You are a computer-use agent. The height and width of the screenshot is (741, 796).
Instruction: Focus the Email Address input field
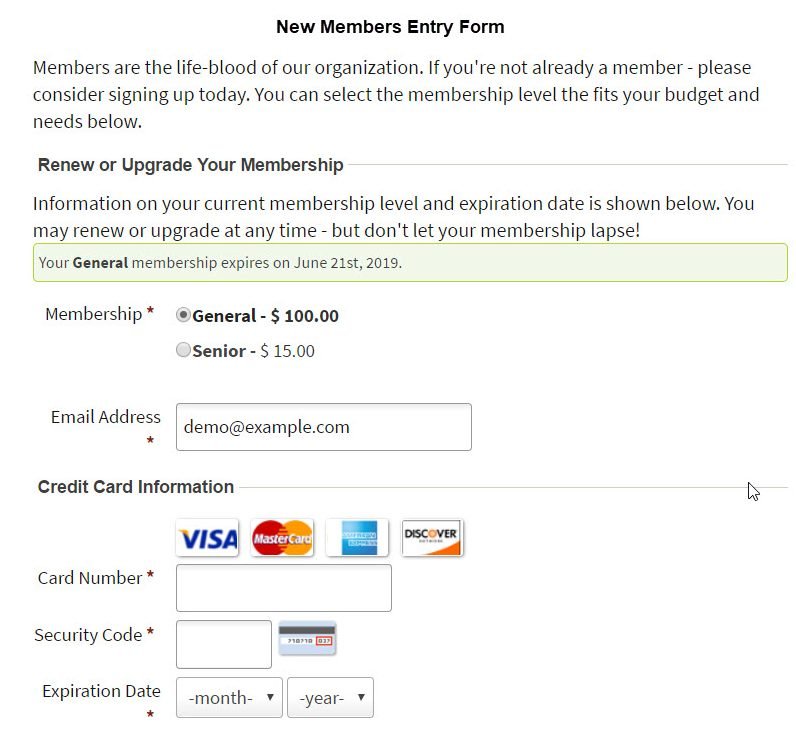click(x=324, y=427)
